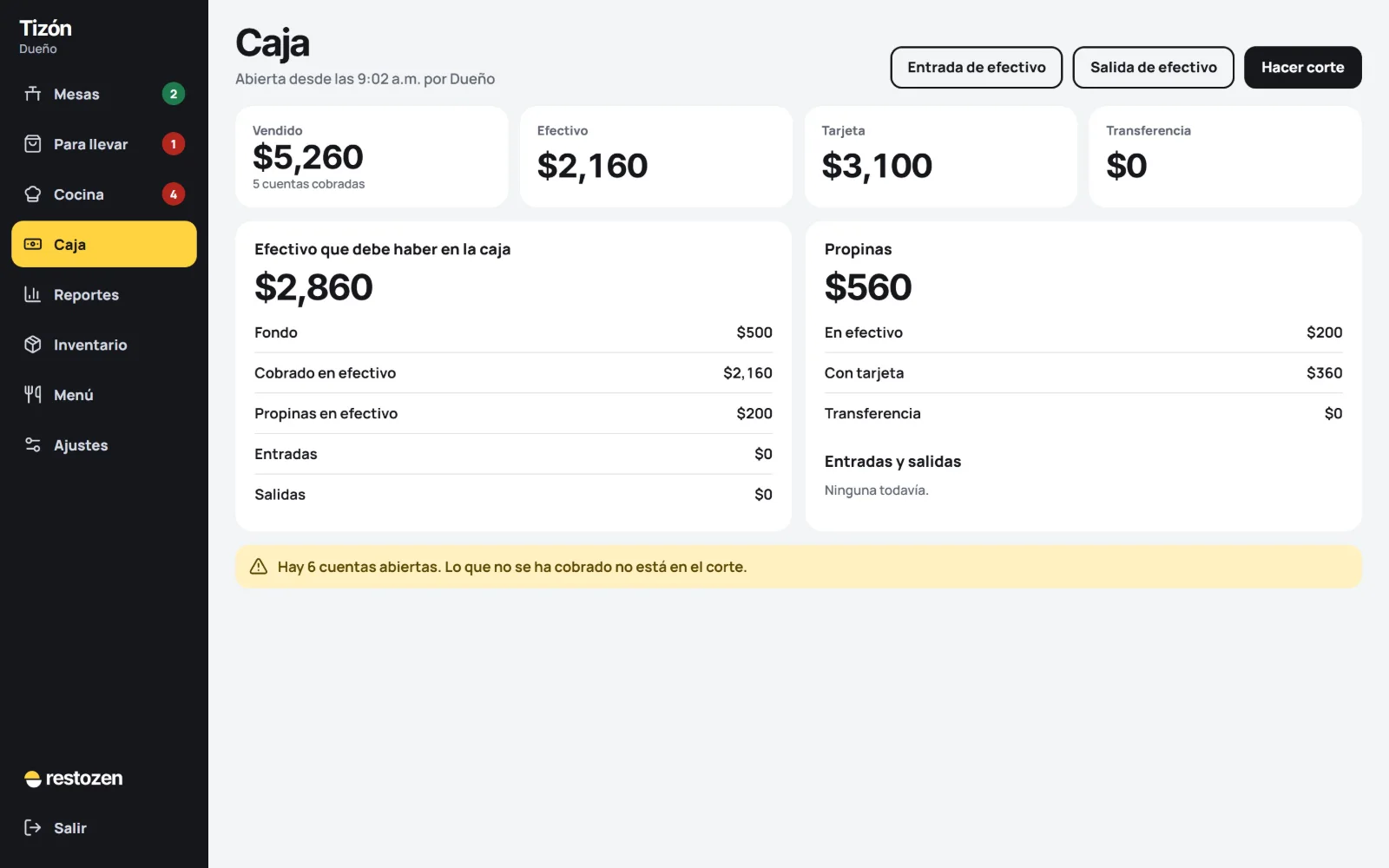Click the Mesas table icon
Screen dimensions: 1389x868
click(x=33, y=94)
